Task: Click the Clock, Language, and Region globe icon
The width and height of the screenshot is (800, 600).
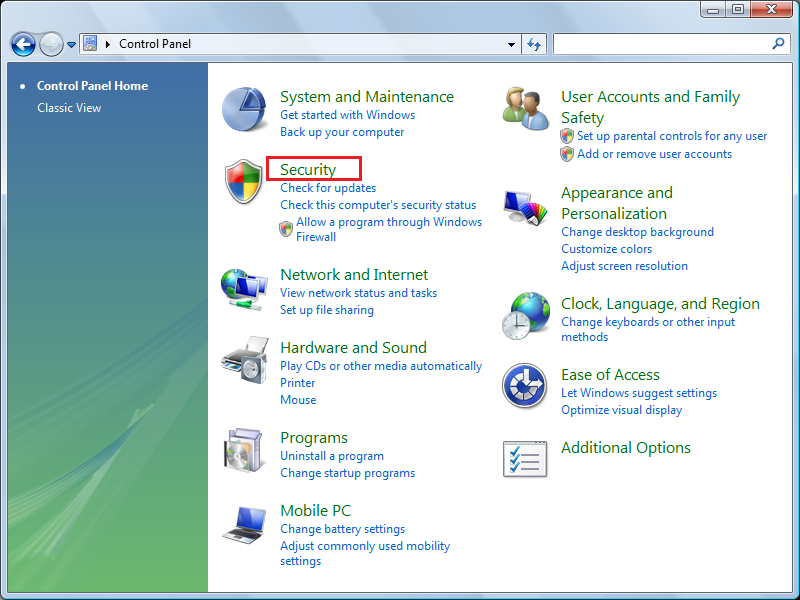Action: pyautogui.click(x=526, y=316)
